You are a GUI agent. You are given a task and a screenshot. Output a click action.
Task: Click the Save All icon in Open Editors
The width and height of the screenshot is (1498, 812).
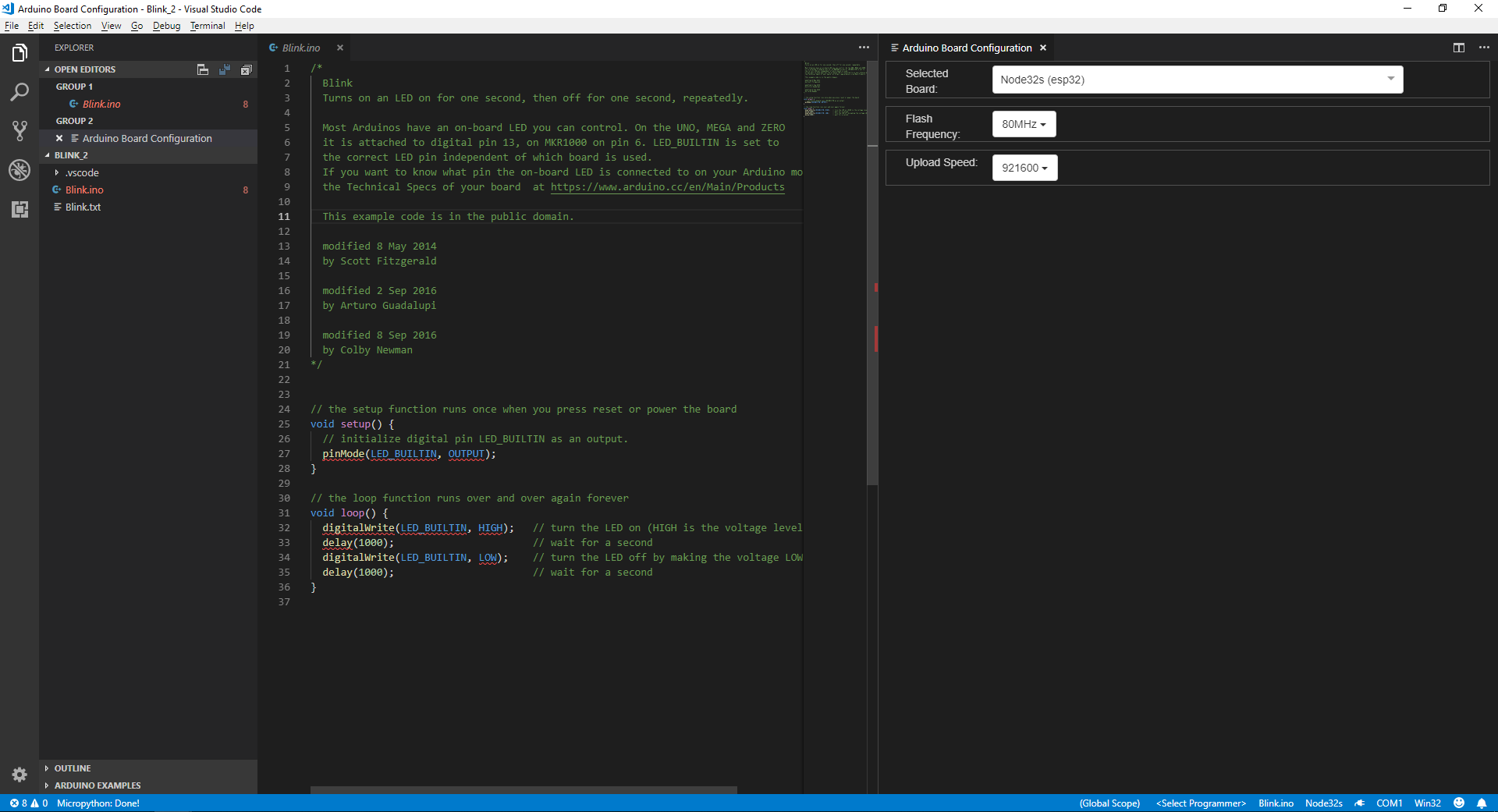[225, 69]
